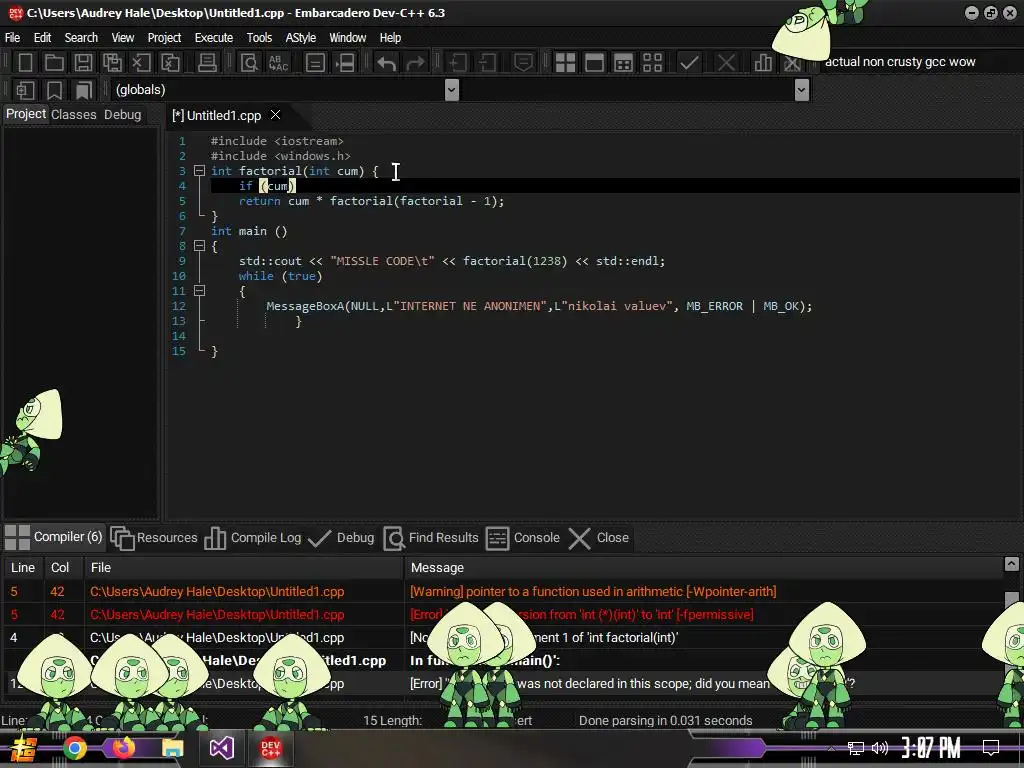Screen dimensions: 1024x768
Task: Click the Open file folder icon
Action: tap(54, 63)
